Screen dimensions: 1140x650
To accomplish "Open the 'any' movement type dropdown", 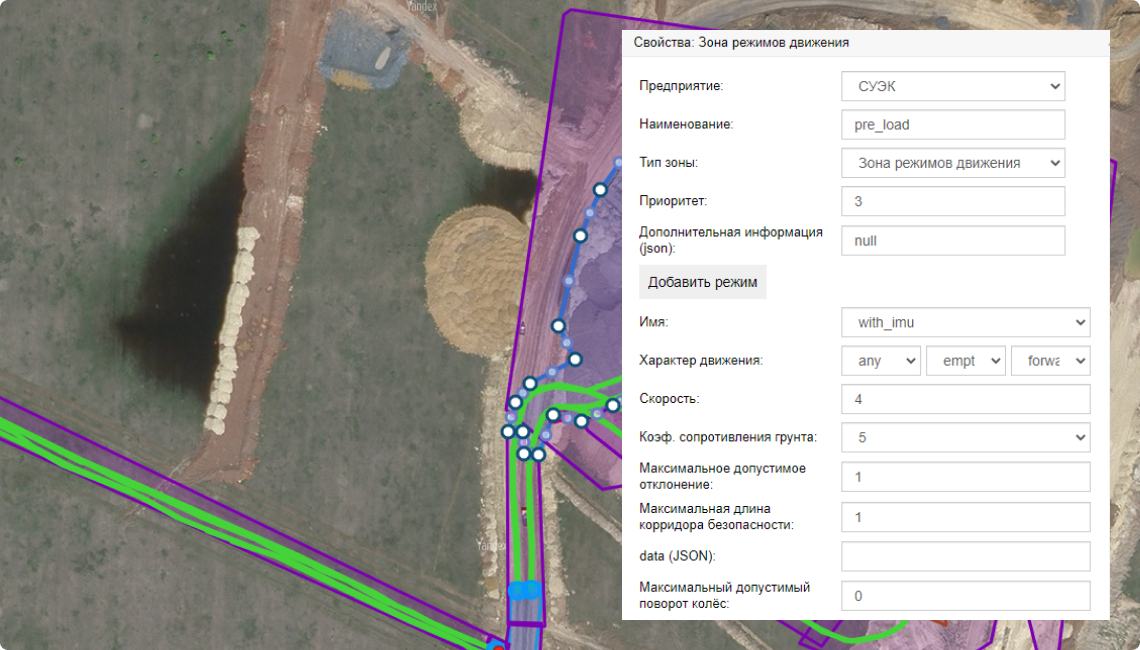I will tap(881, 361).
